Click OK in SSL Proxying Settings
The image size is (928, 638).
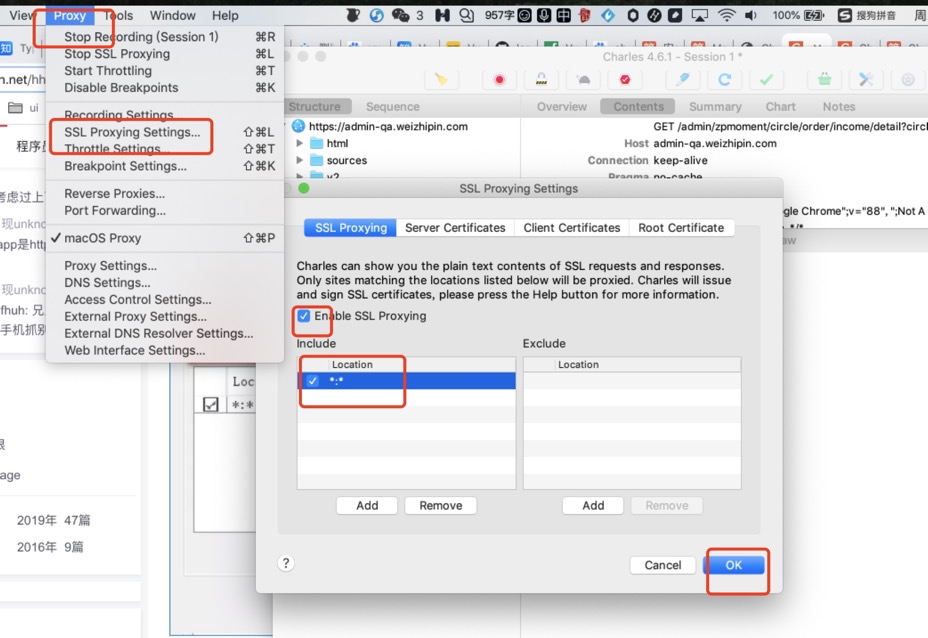tap(733, 565)
